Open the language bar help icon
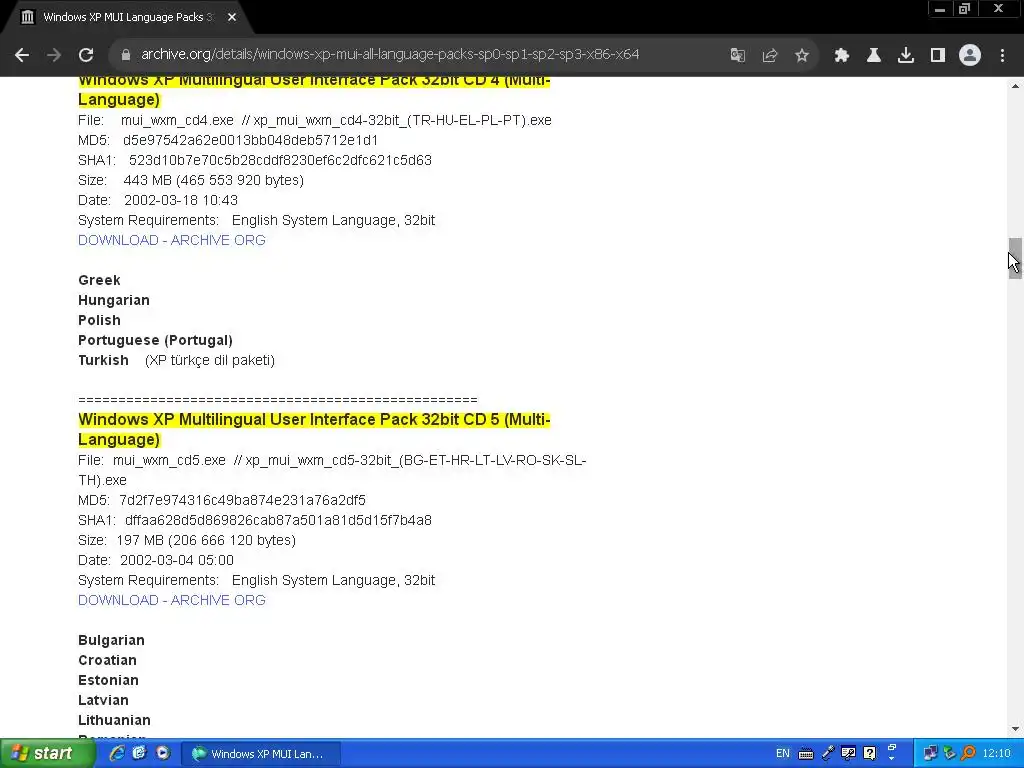 [870, 754]
